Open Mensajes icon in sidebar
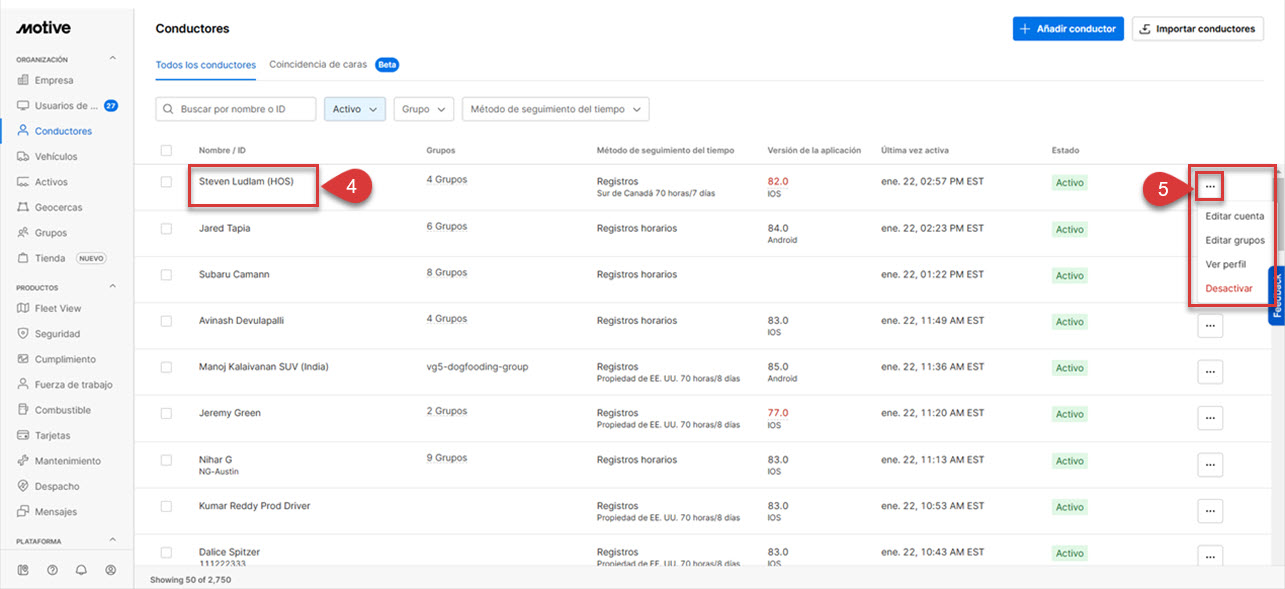The width and height of the screenshot is (1285, 589). (23, 512)
